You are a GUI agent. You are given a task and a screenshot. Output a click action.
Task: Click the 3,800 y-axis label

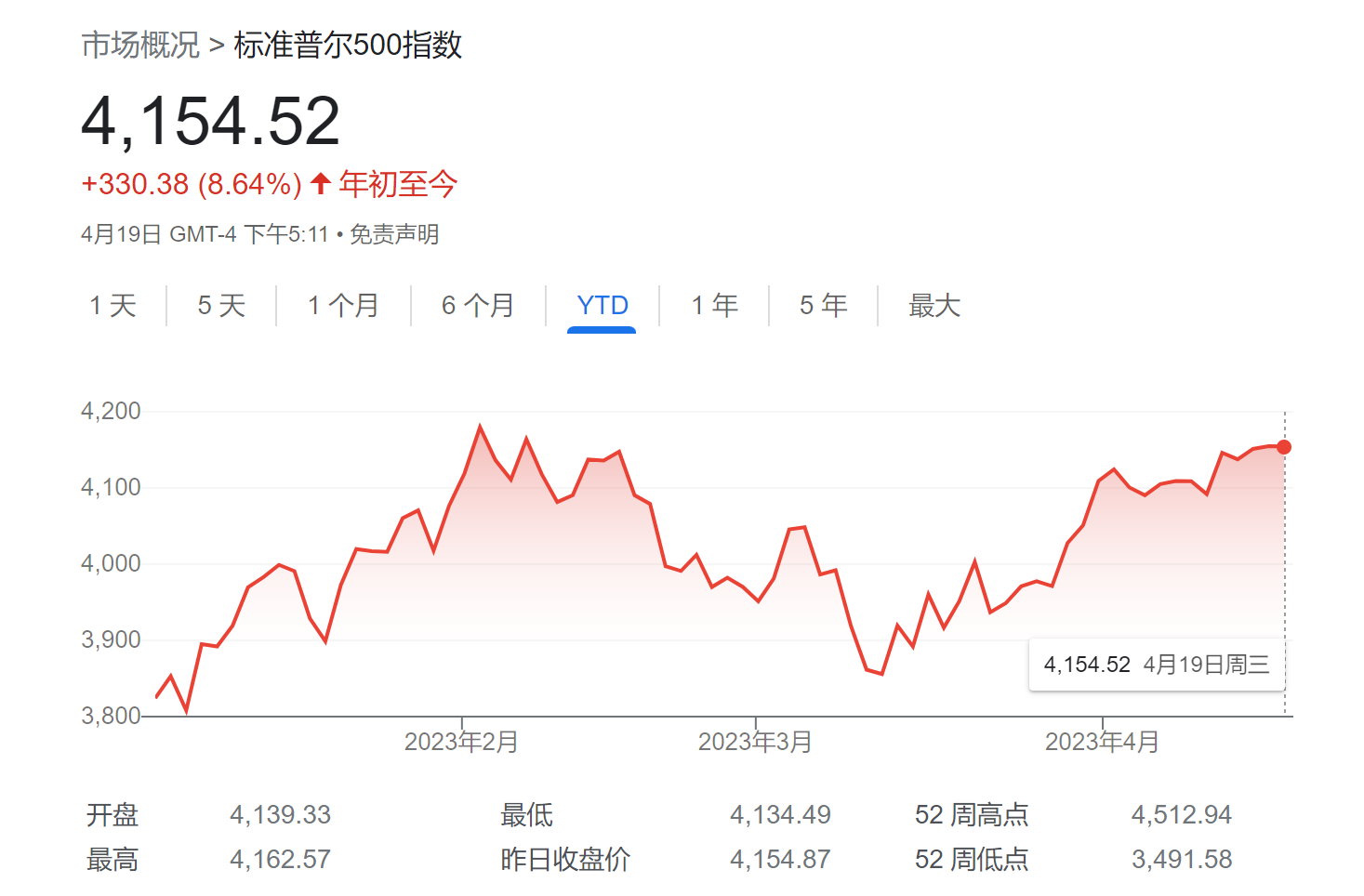point(111,716)
